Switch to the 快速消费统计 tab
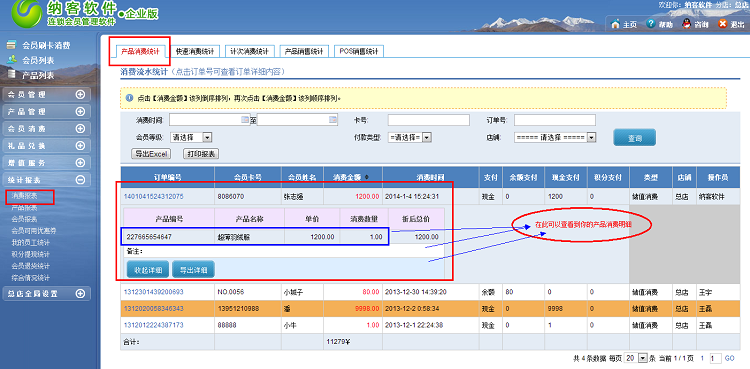The height and width of the screenshot is (369, 750). [195, 51]
